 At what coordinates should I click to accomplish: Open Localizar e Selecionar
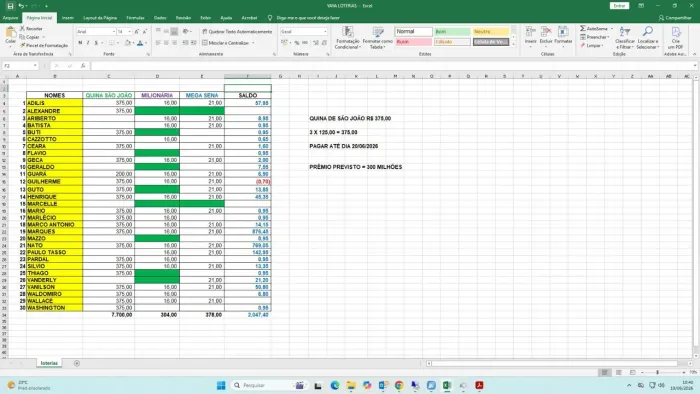(647, 37)
